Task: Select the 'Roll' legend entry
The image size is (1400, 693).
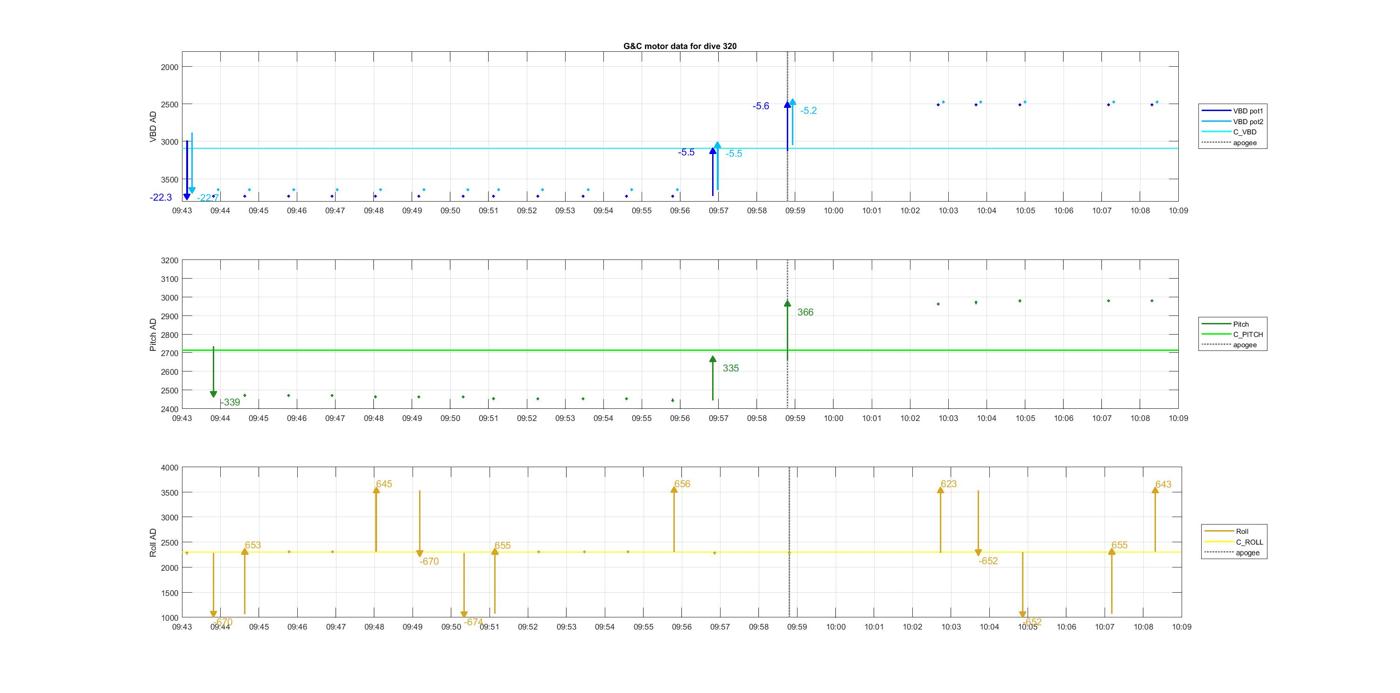Action: pos(1242,531)
